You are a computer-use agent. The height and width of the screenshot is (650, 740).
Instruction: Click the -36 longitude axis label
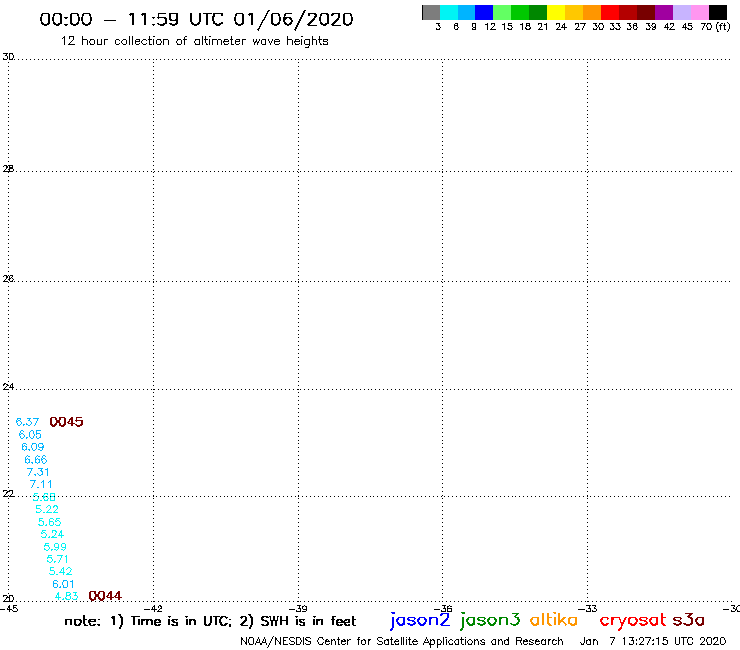(443, 609)
